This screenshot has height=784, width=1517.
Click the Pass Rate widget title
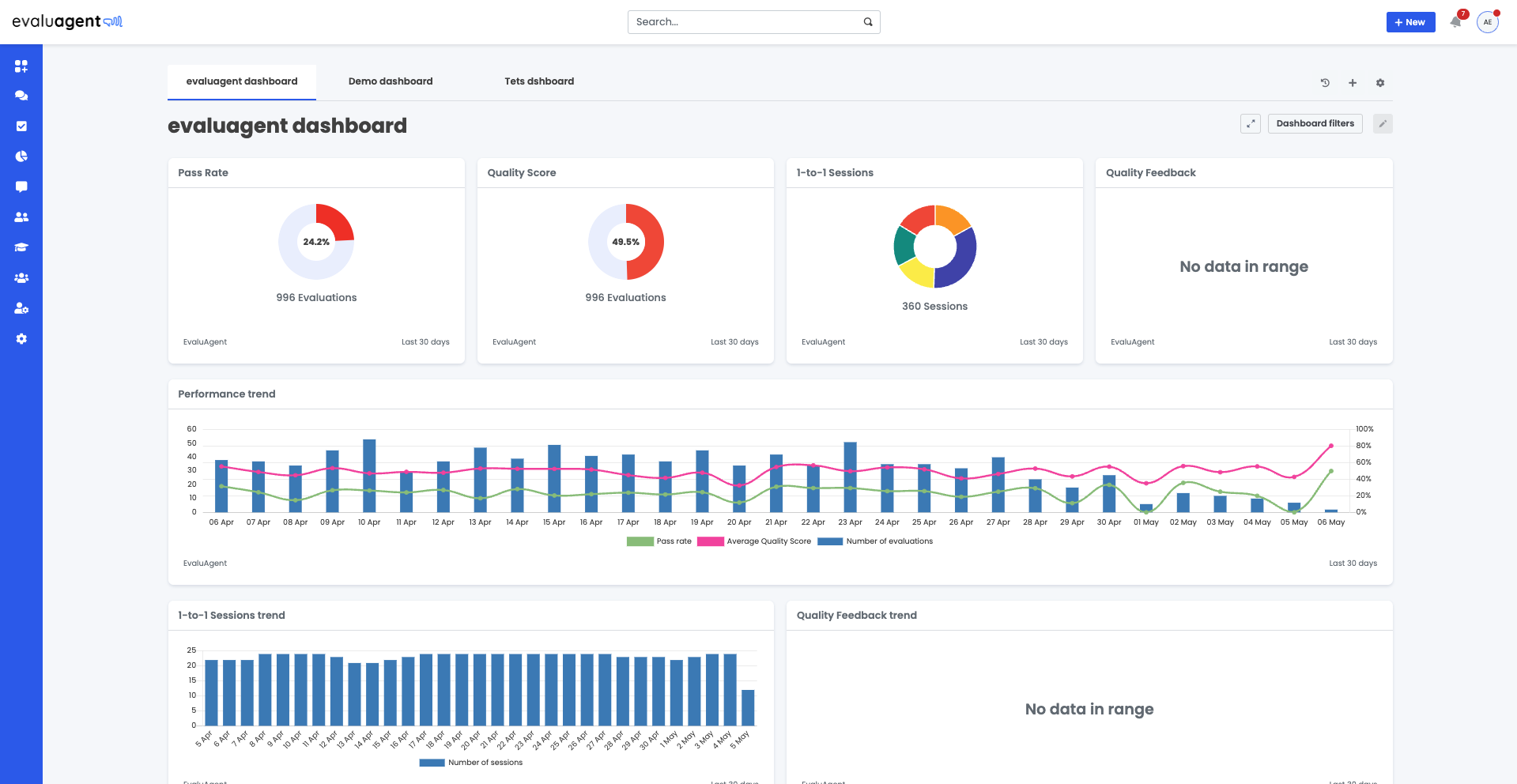tap(203, 173)
